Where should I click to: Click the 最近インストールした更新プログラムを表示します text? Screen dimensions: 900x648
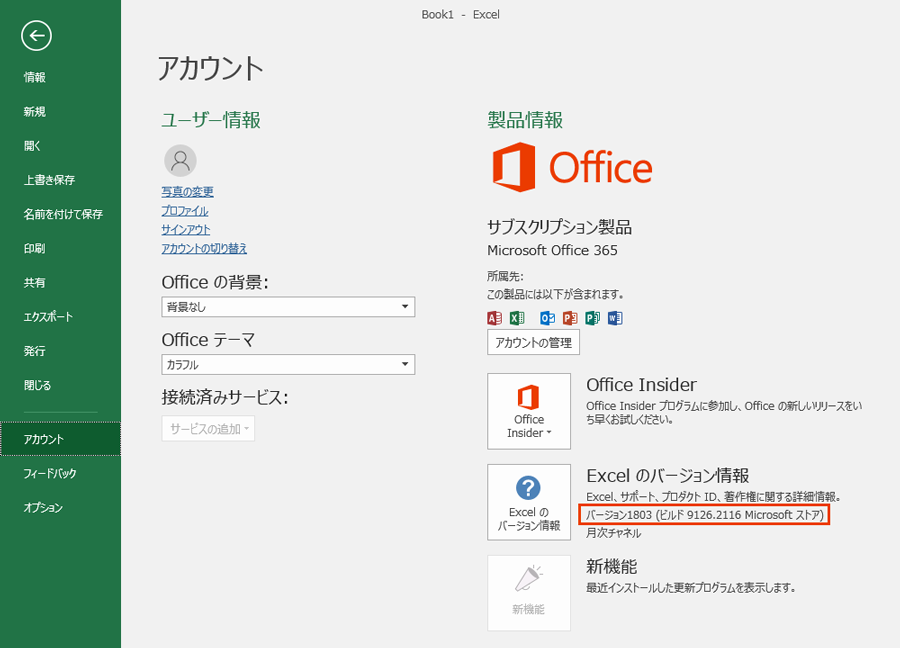pyautogui.click(x=691, y=588)
